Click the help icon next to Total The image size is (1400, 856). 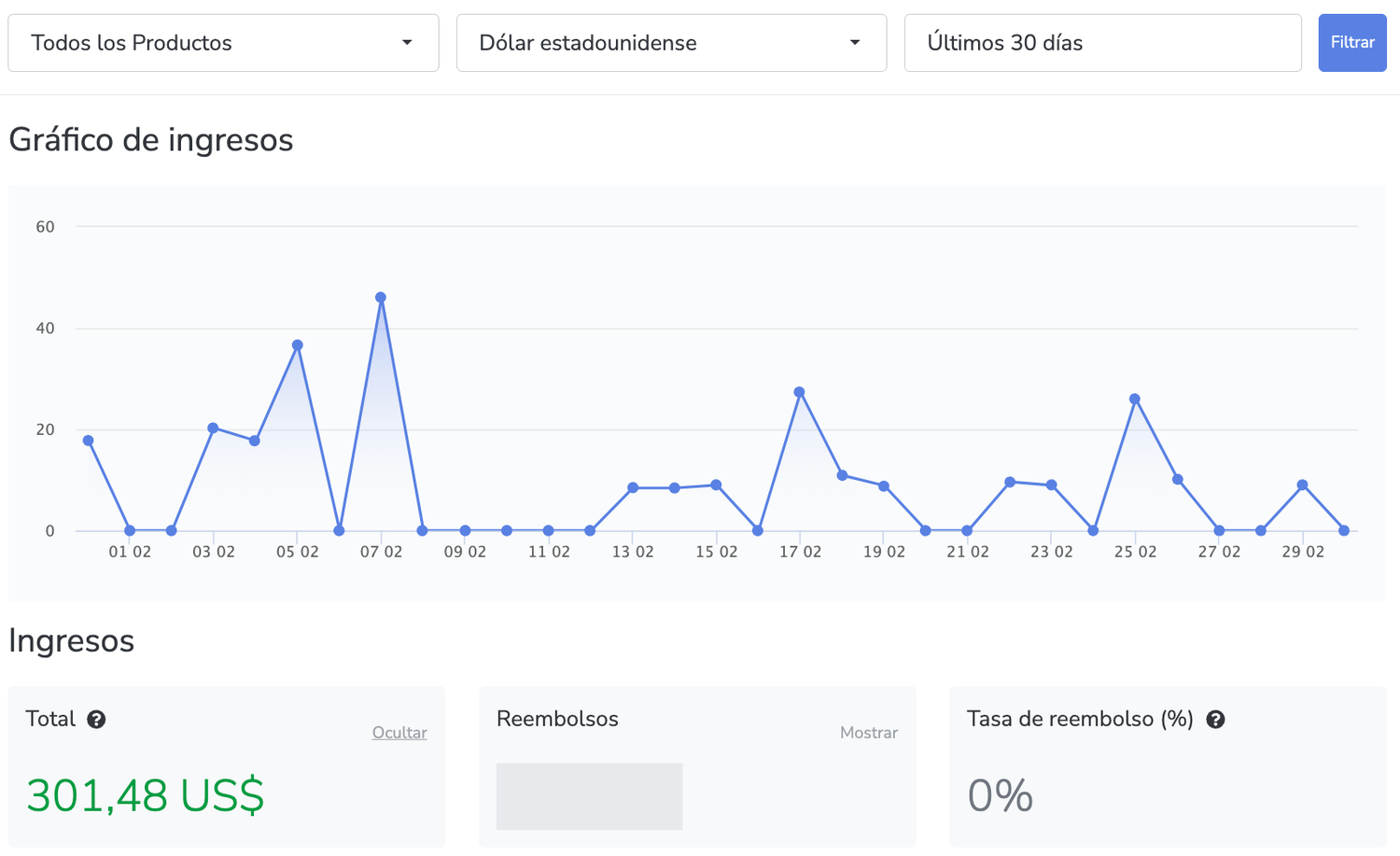tap(96, 720)
